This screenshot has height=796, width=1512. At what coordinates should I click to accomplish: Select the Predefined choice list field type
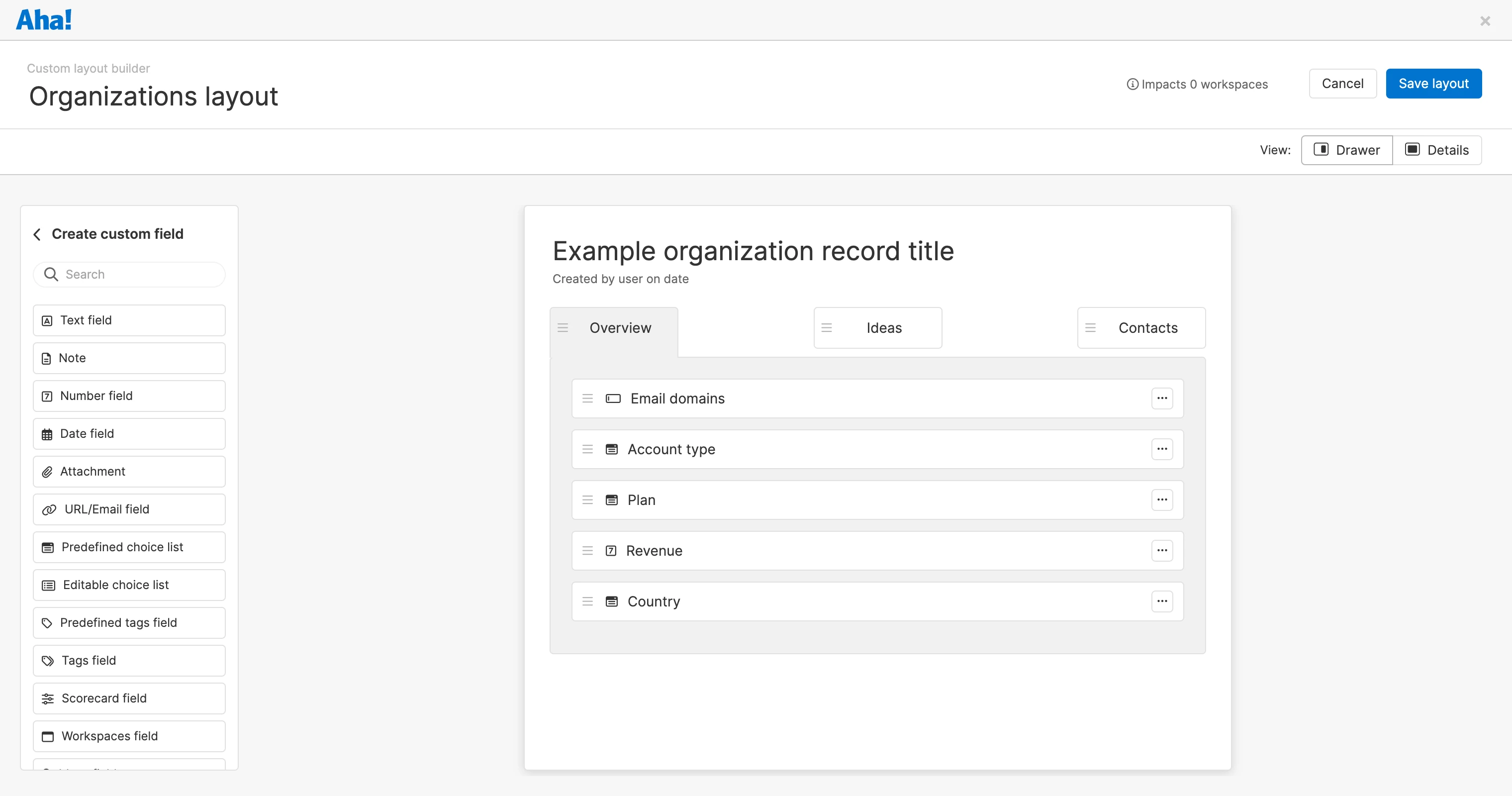(129, 547)
